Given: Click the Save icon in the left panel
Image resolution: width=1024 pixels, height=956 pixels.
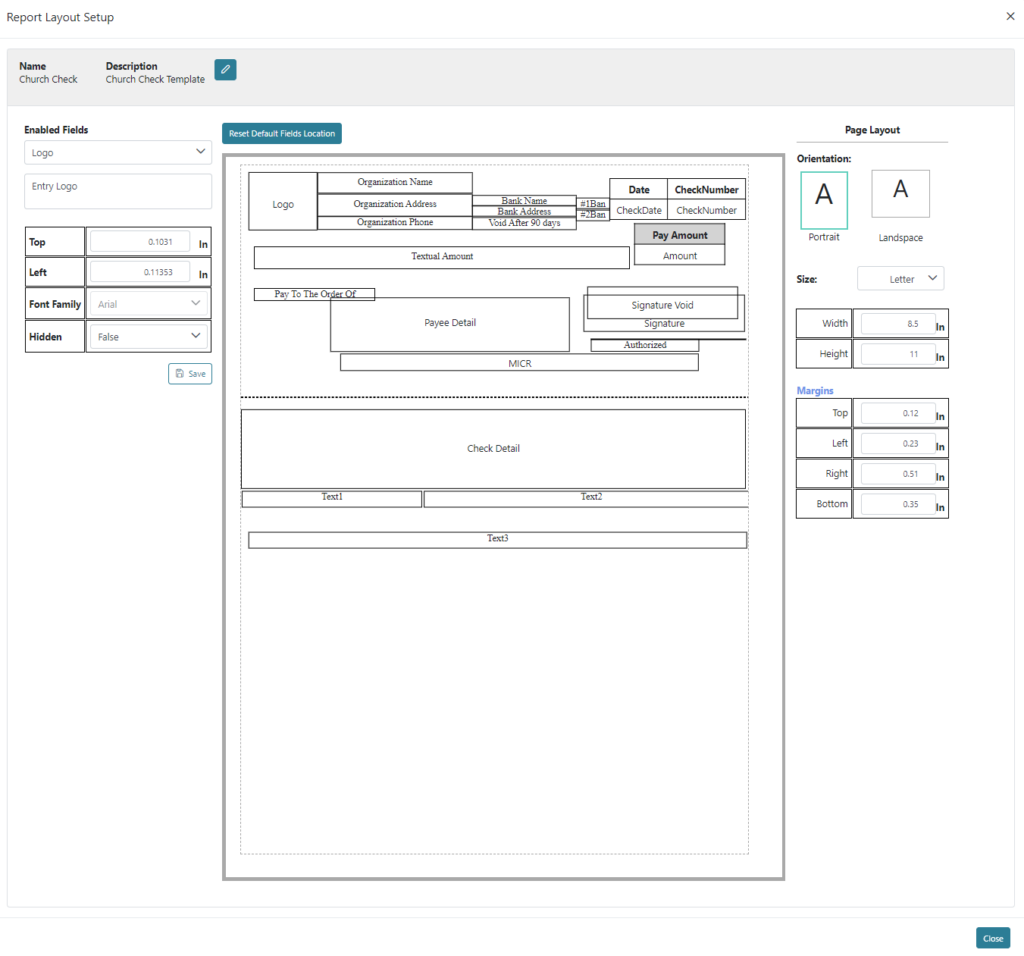Looking at the screenshot, I should click(x=189, y=373).
